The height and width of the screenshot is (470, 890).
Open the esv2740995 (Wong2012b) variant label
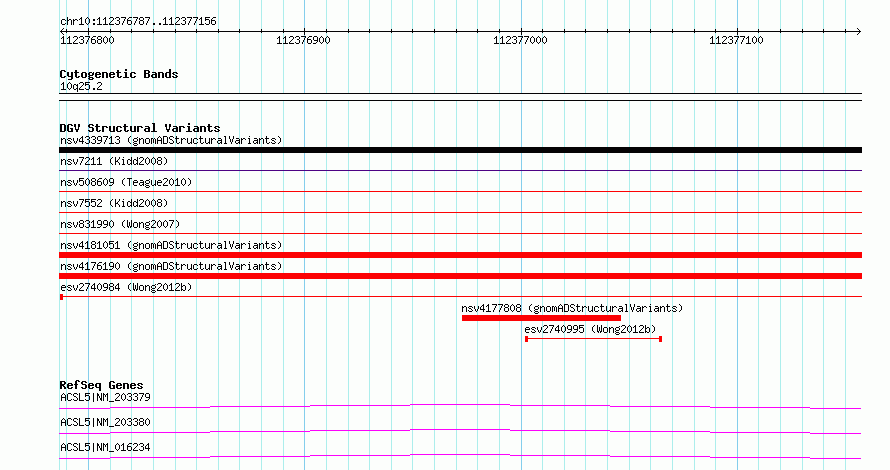tap(590, 329)
